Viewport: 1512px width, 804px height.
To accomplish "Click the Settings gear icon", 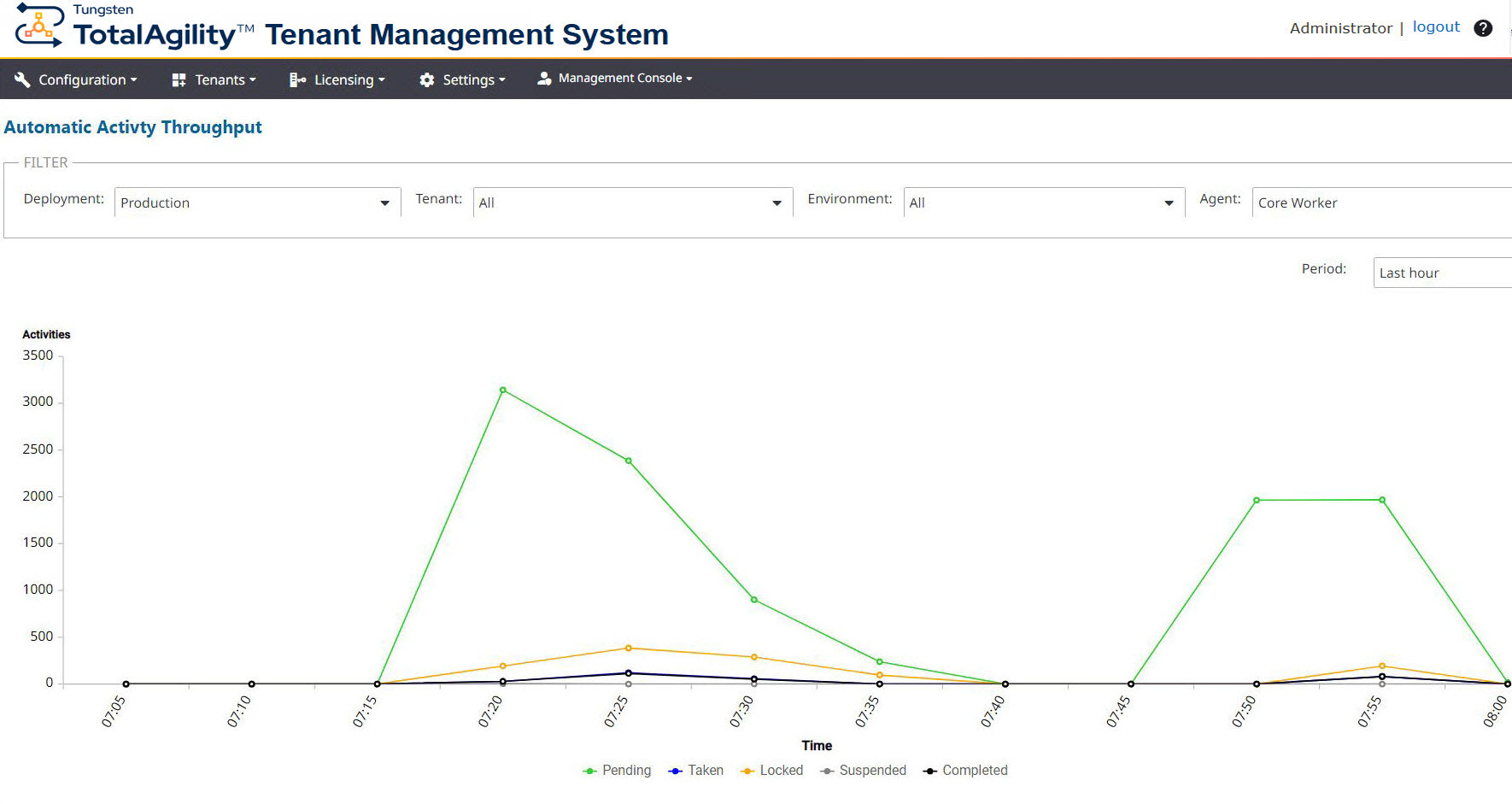I will 427,79.
